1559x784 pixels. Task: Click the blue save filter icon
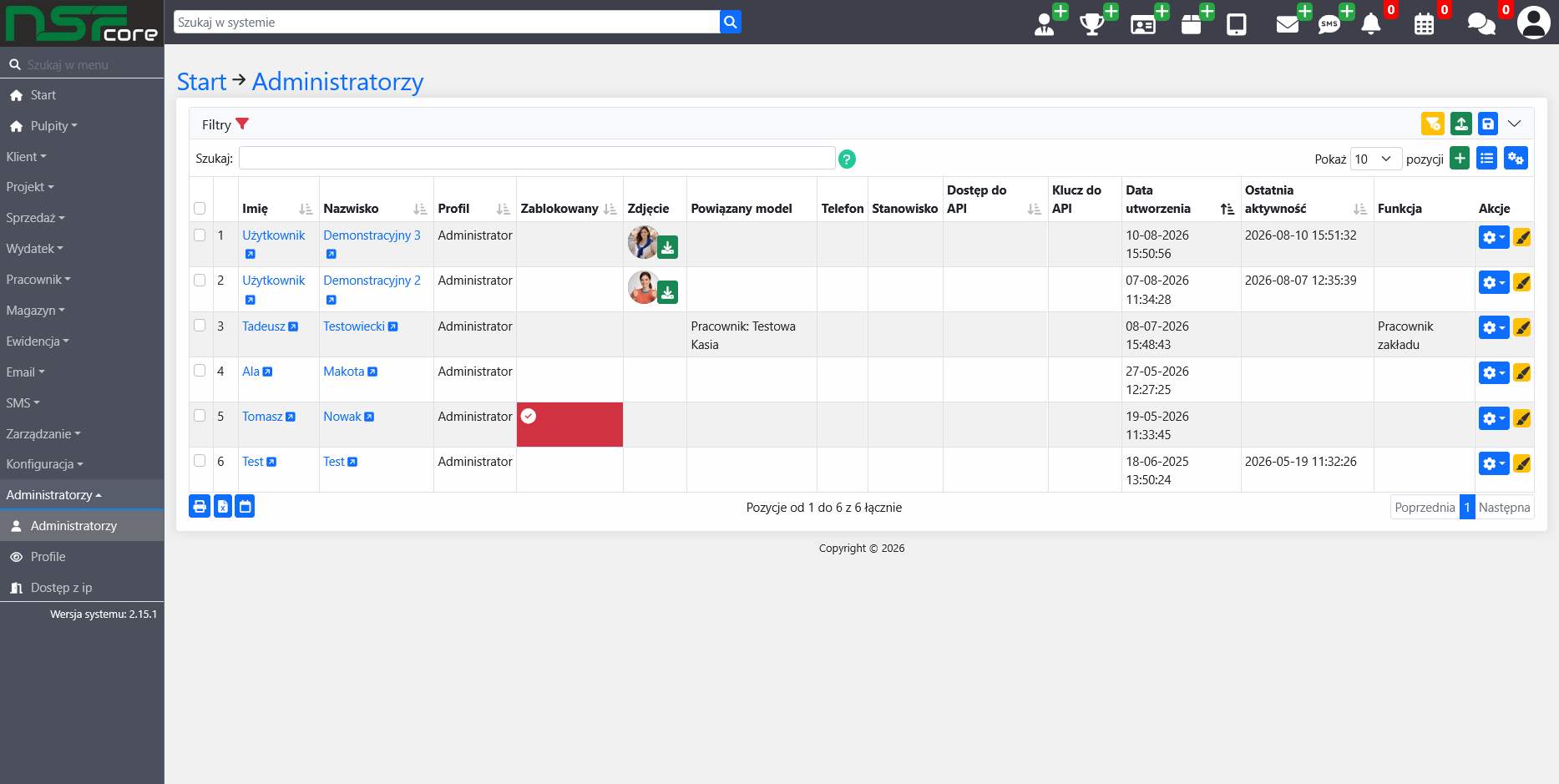pos(1488,124)
